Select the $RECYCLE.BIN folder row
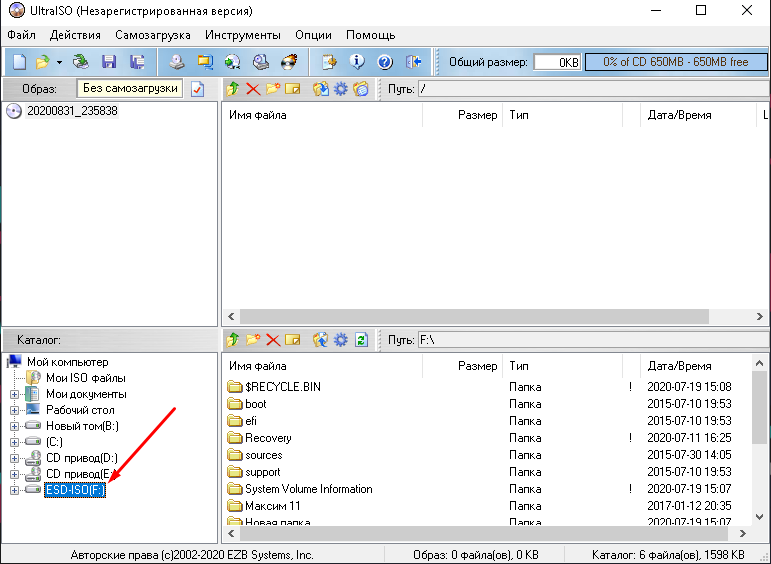Viewport: 771px width, 564px height. (x=487, y=387)
